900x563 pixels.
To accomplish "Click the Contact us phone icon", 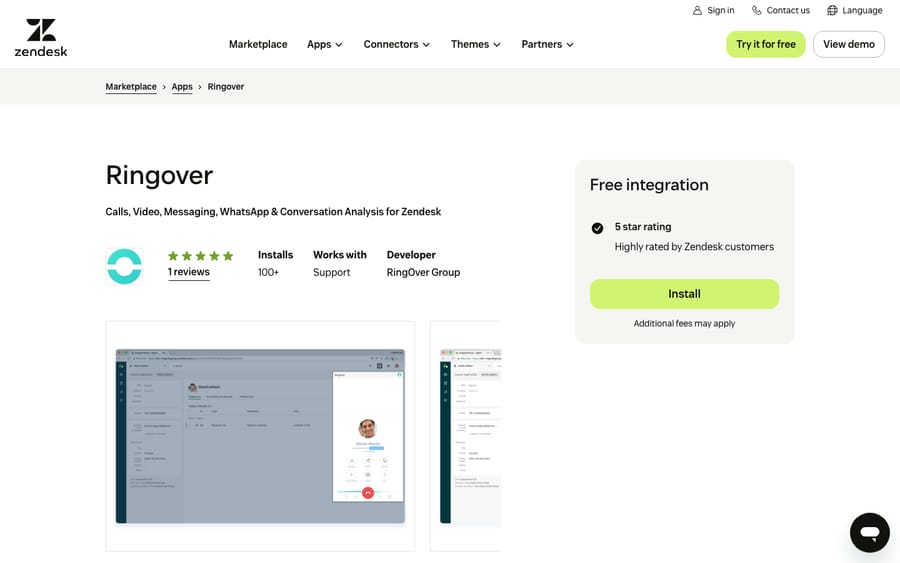I will tap(757, 10).
